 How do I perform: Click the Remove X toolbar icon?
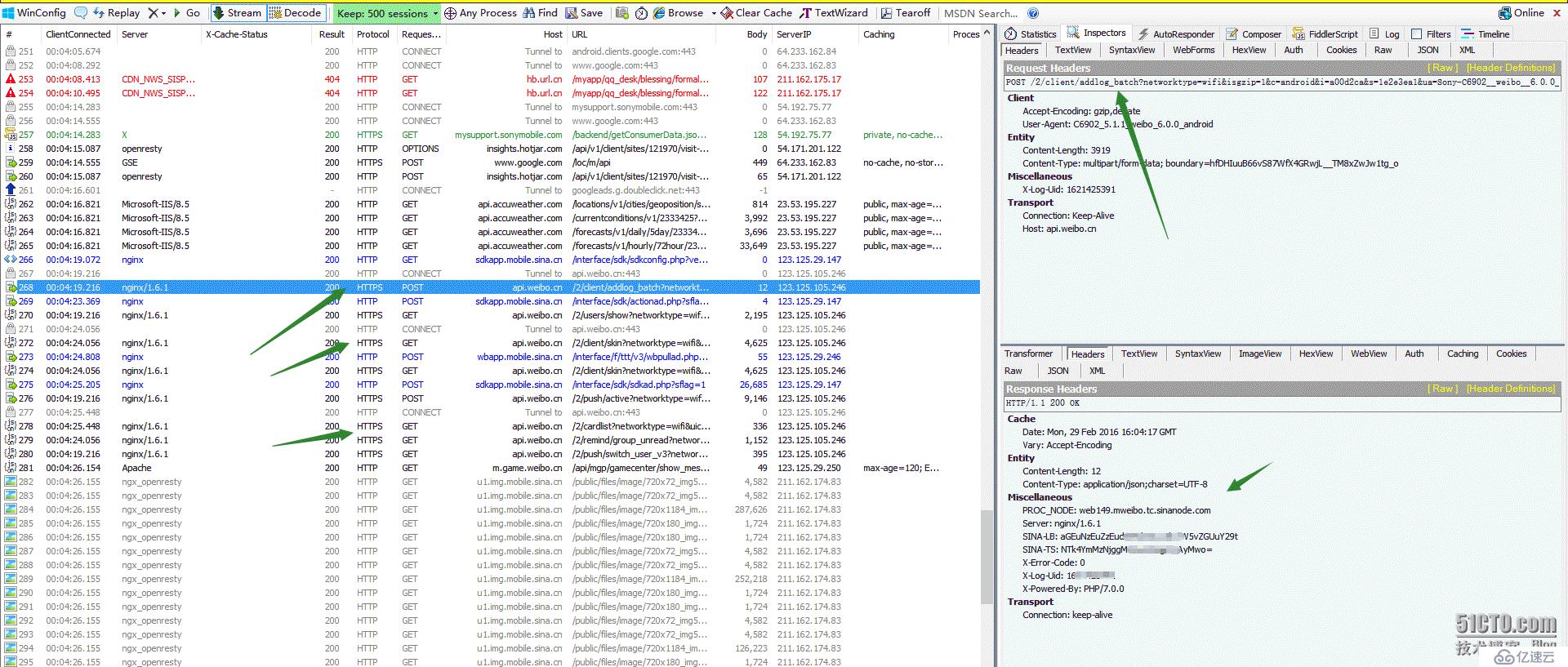(x=153, y=13)
